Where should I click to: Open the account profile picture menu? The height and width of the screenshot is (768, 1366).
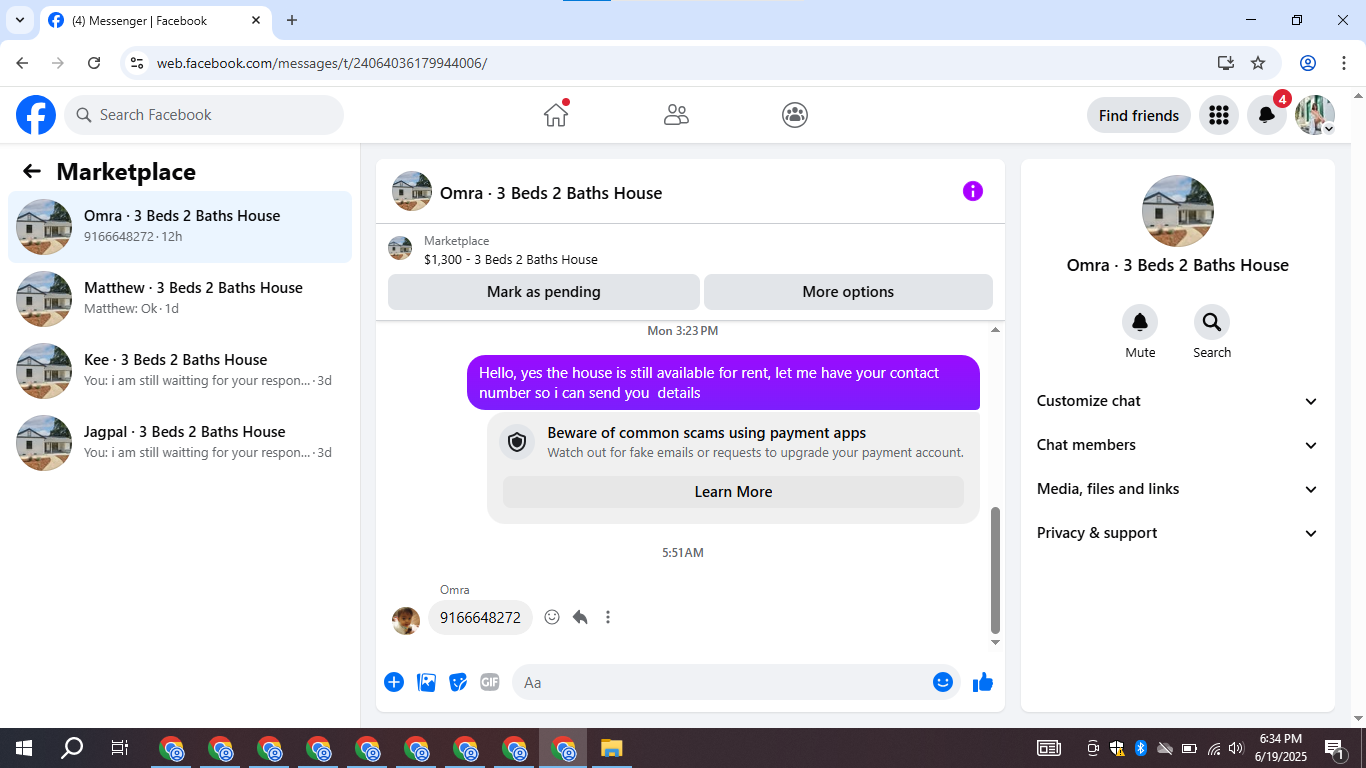click(1314, 115)
